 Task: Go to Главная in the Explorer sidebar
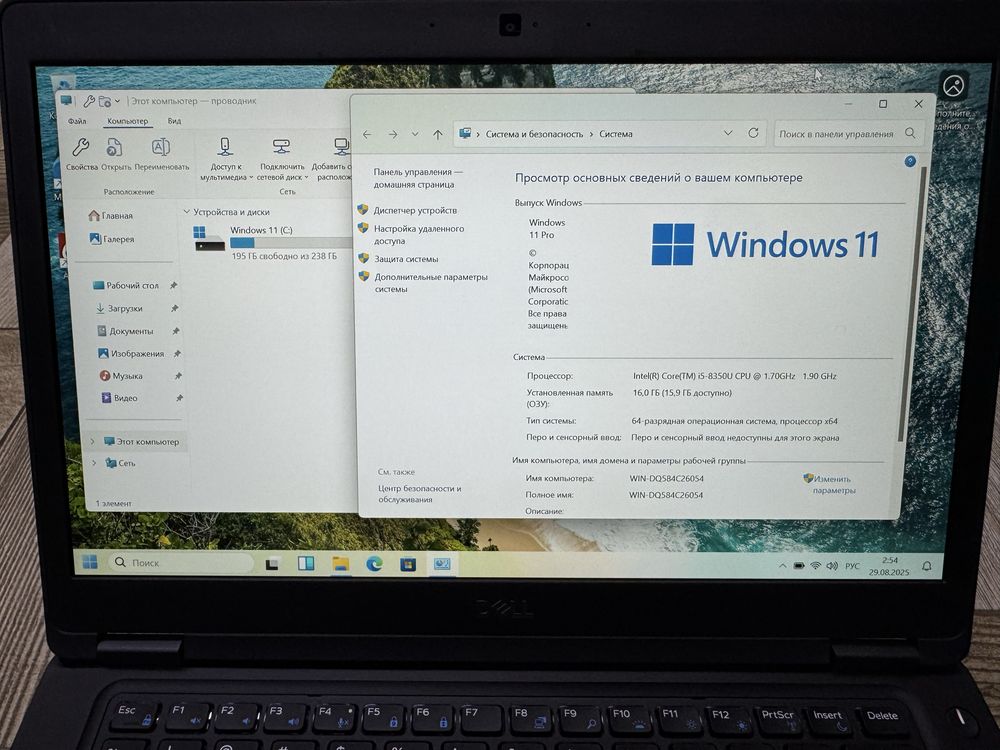(111, 216)
